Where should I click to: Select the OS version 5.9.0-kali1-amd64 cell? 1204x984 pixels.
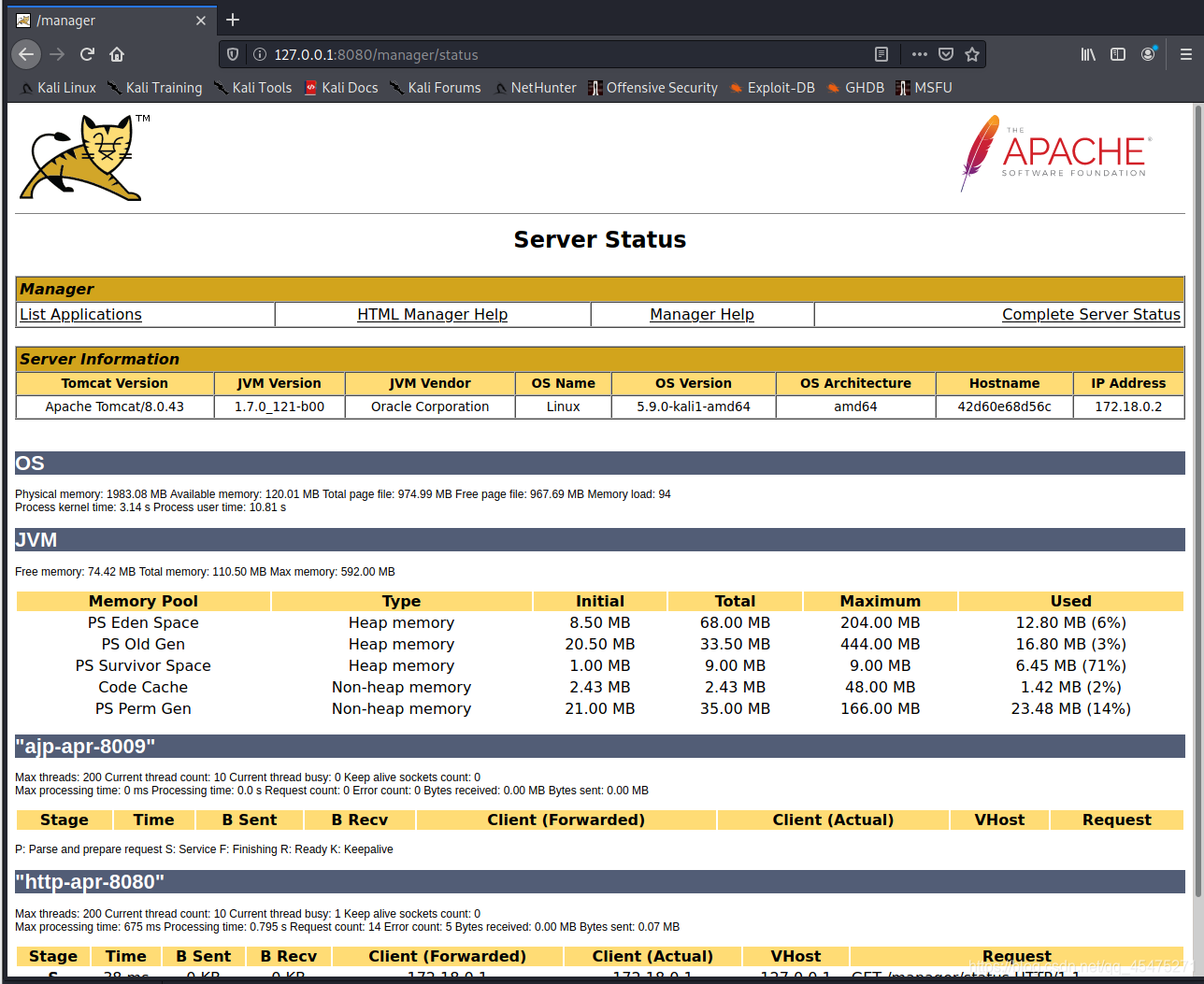[694, 406]
